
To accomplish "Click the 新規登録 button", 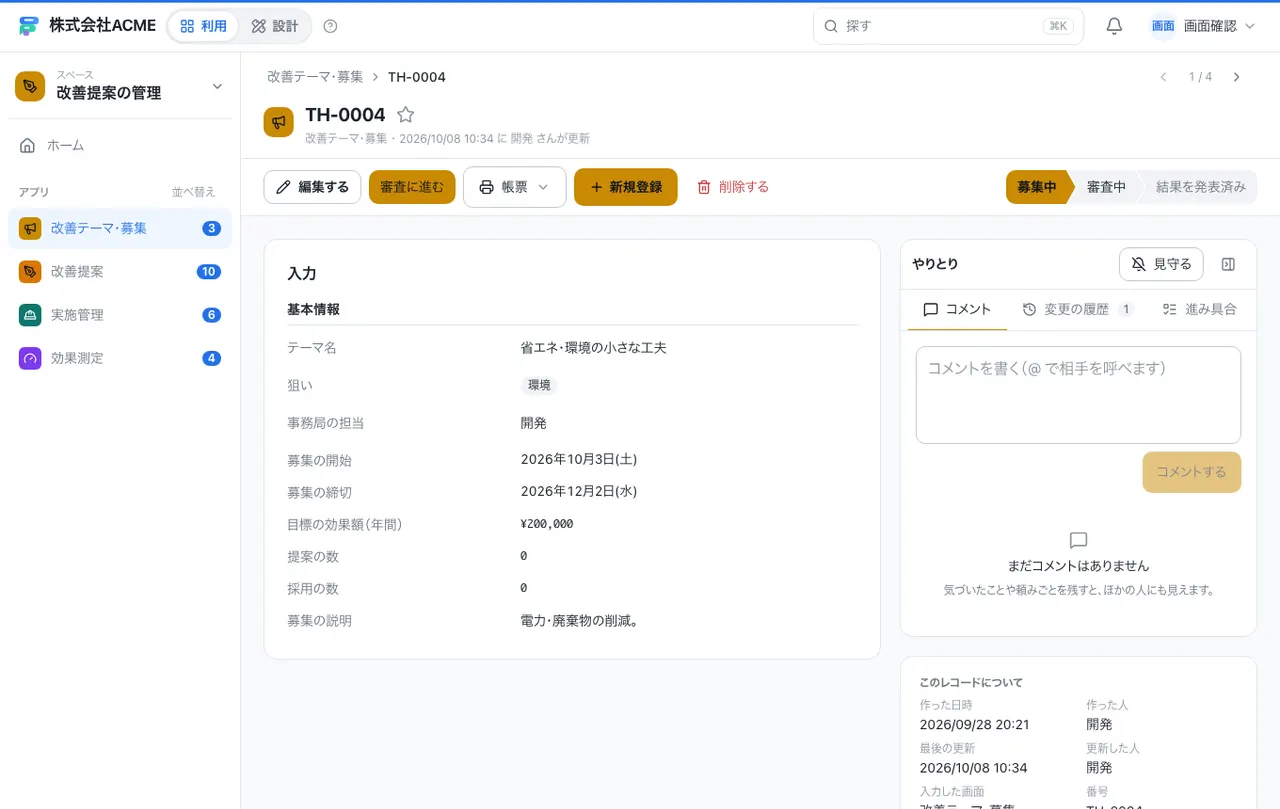I will tap(625, 187).
